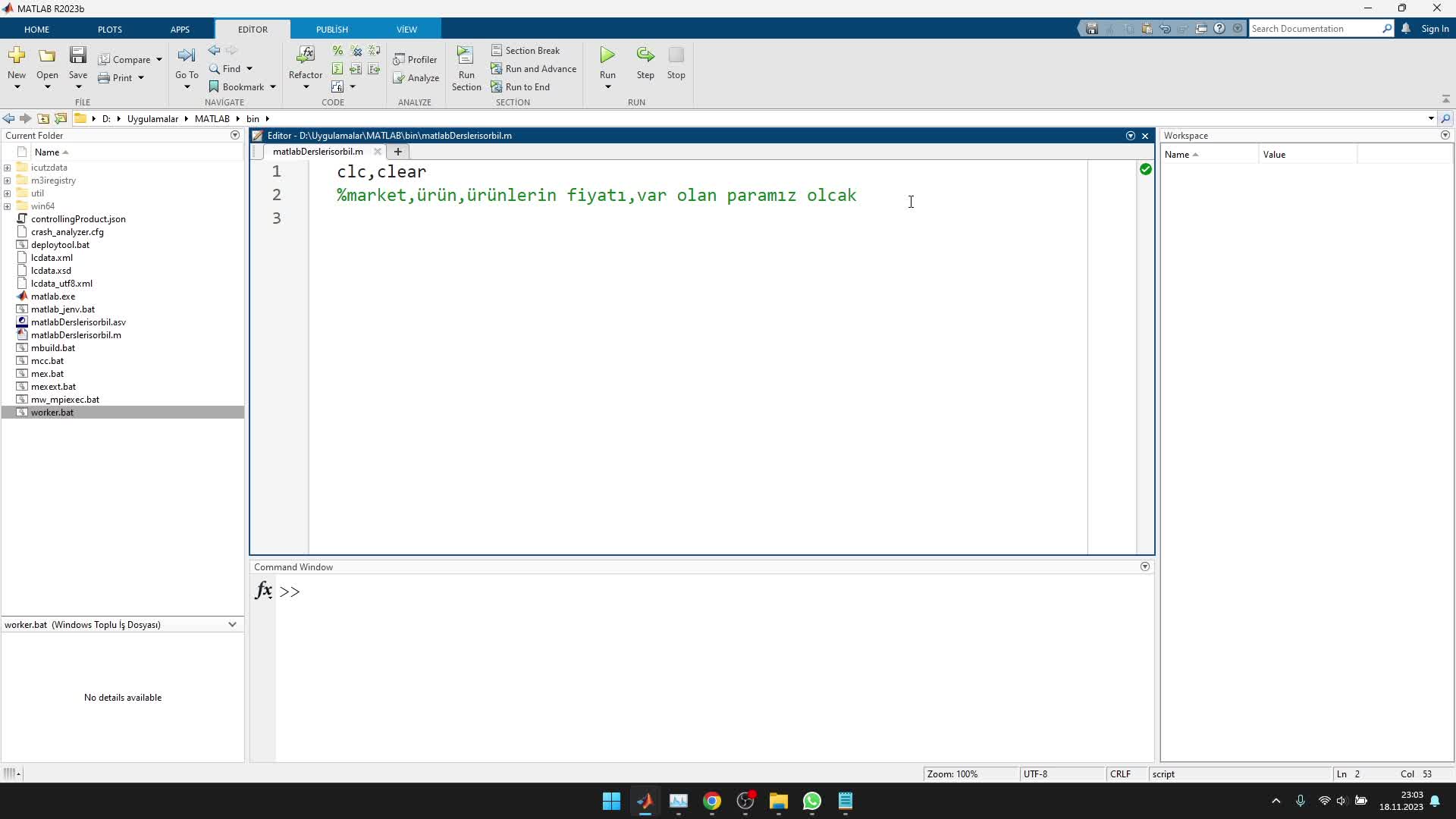Select the EDITOR ribbon tab
The height and width of the screenshot is (819, 1456).
pyautogui.click(x=252, y=28)
